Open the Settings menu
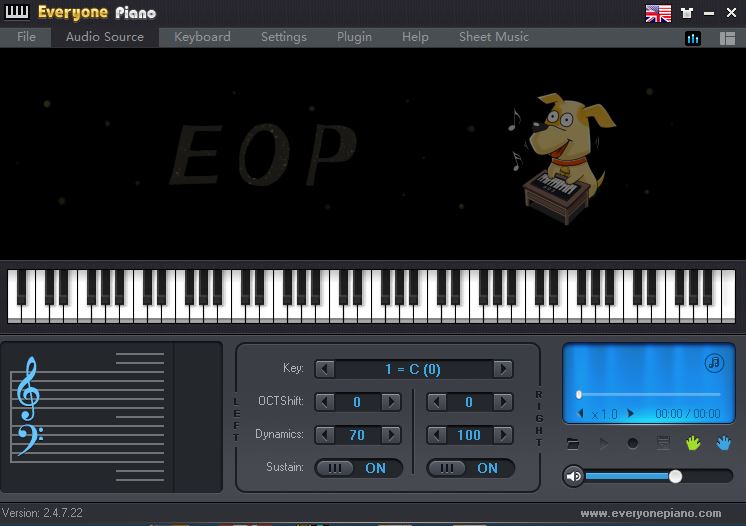The width and height of the screenshot is (746, 526). 284,37
